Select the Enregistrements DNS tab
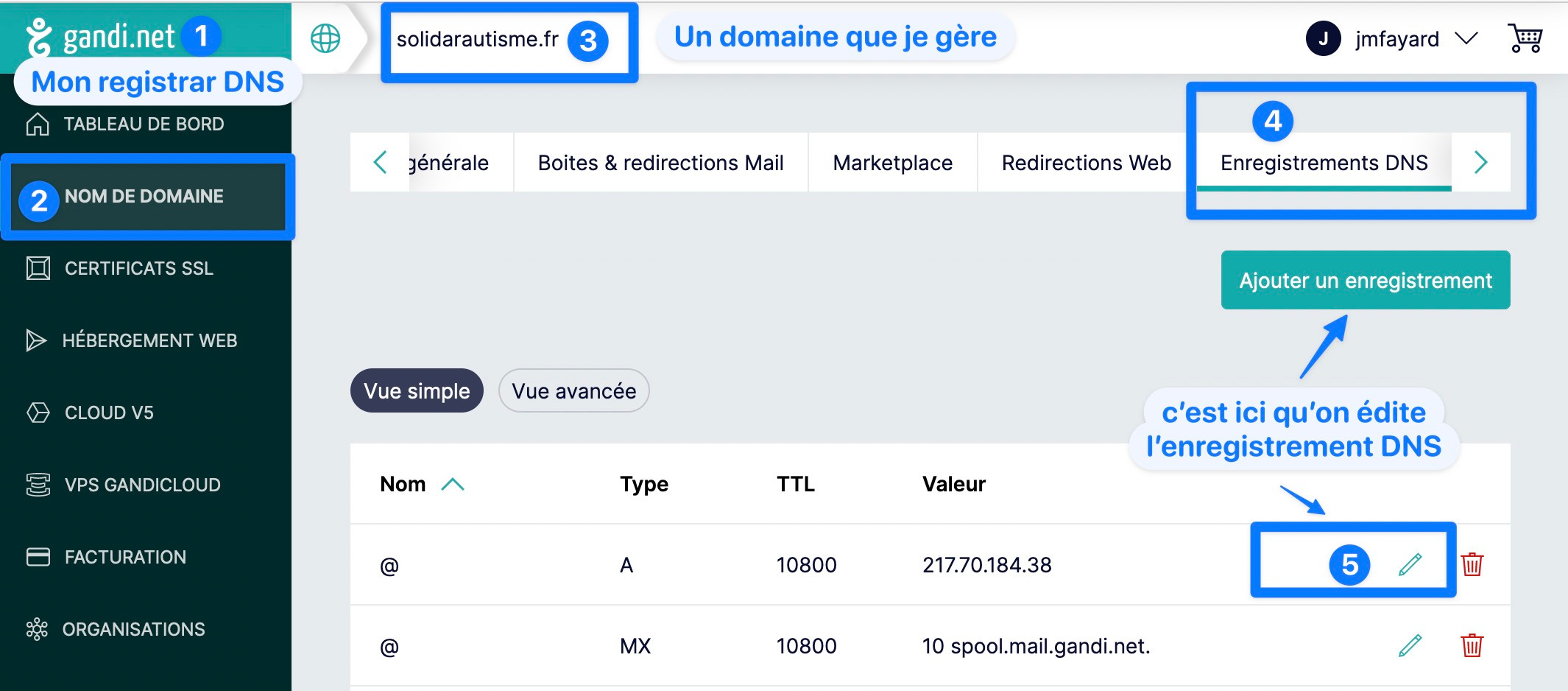This screenshot has width=1568, height=691. pyautogui.click(x=1324, y=162)
